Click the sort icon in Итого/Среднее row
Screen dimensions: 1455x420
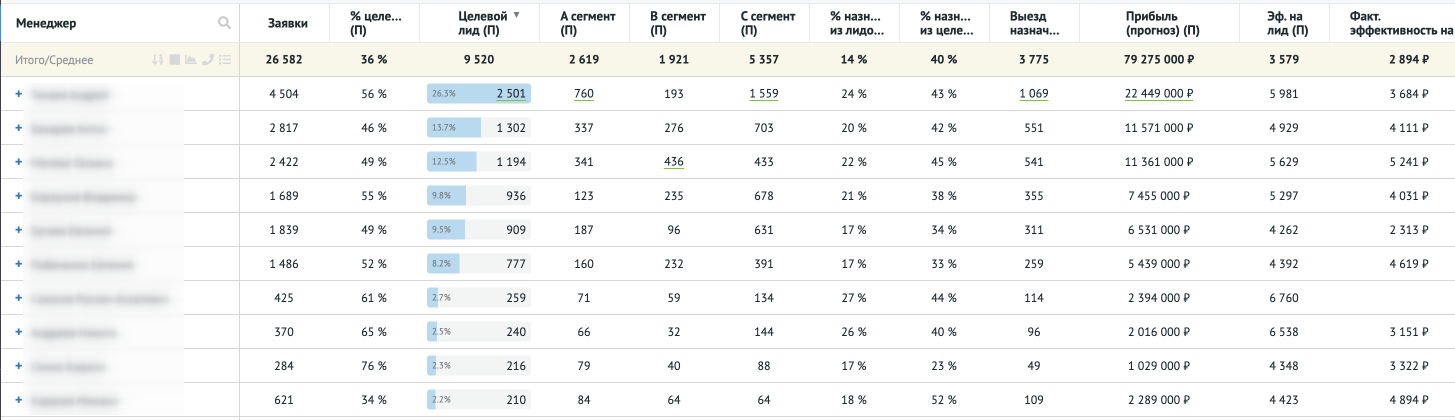coord(157,60)
